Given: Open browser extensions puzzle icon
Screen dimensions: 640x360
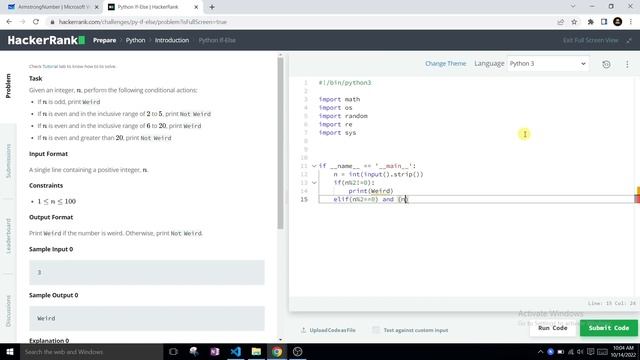Looking at the screenshot, I should pyautogui.click(x=590, y=22).
